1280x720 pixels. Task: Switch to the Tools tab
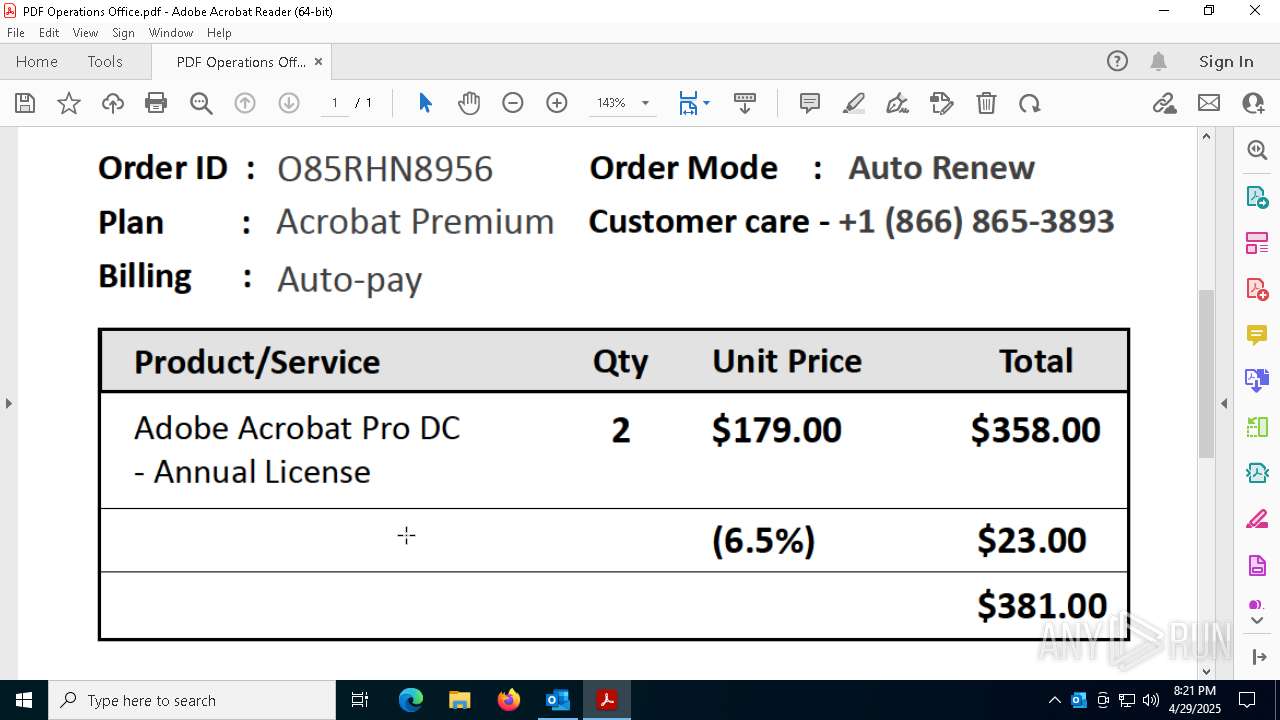105,61
